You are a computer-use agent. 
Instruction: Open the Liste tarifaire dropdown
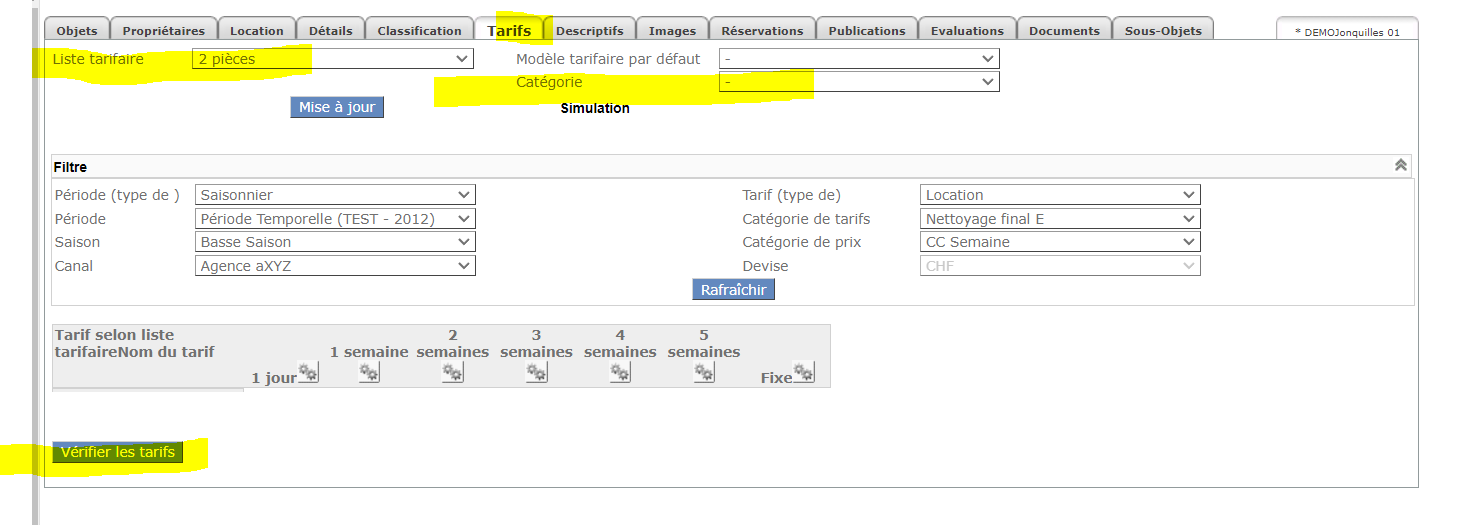332,59
